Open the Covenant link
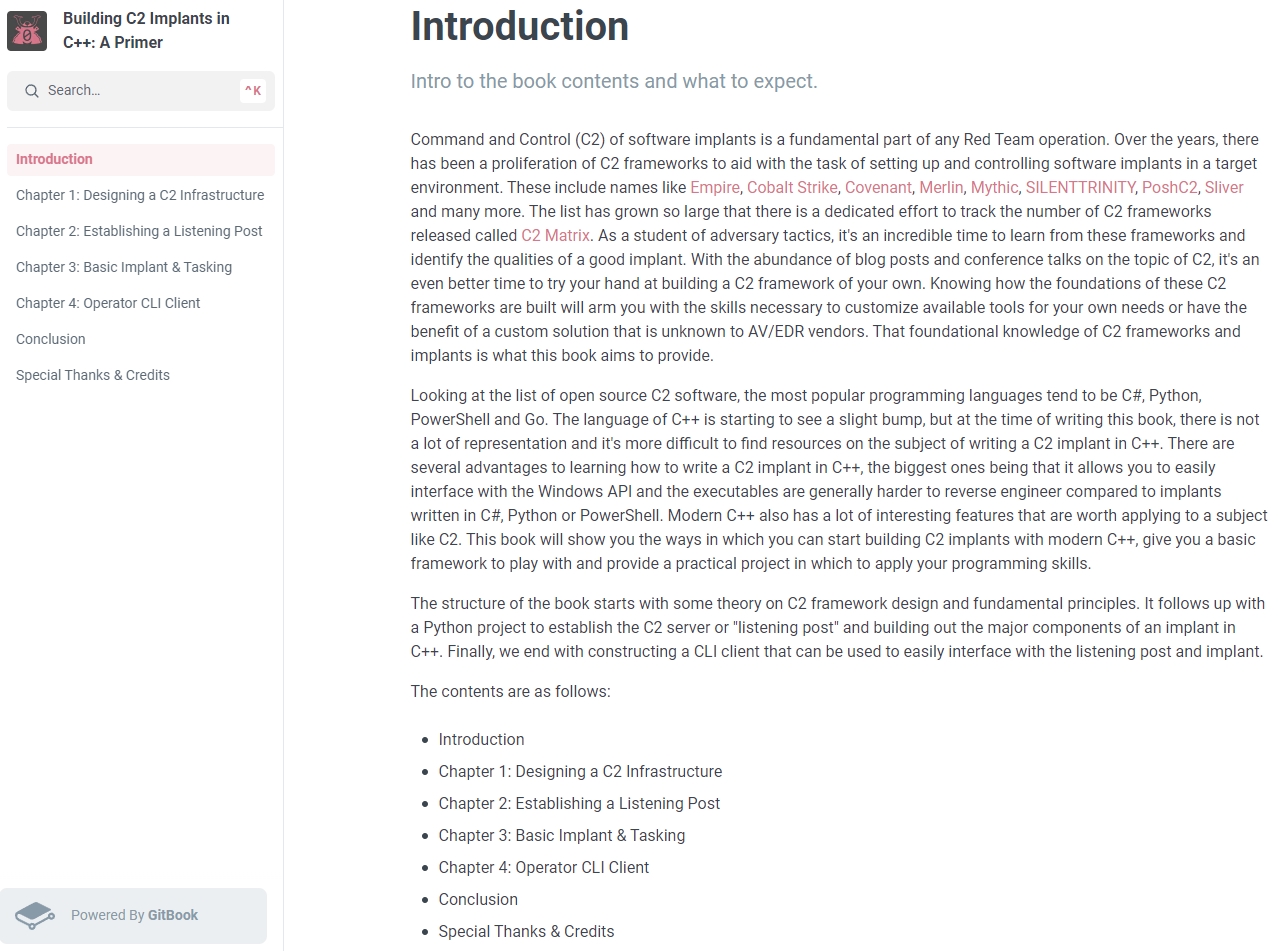1286x951 pixels. click(x=878, y=187)
